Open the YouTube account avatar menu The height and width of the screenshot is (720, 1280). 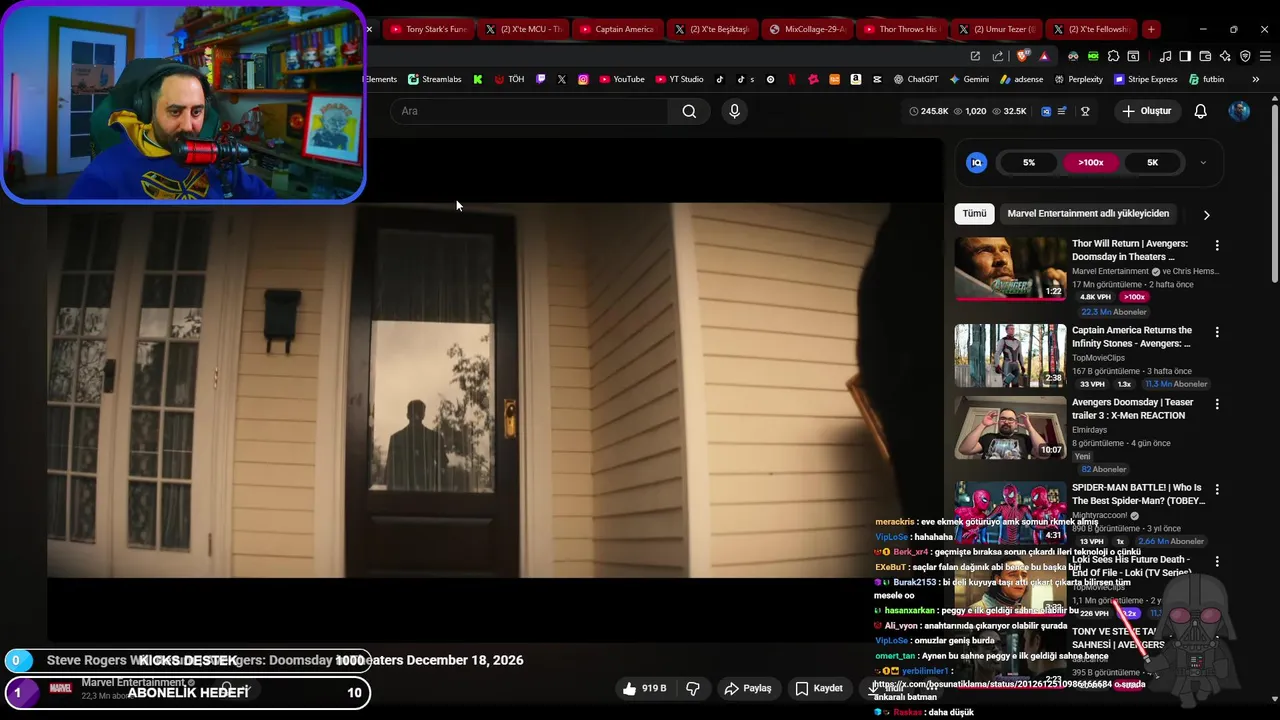pyautogui.click(x=1239, y=111)
